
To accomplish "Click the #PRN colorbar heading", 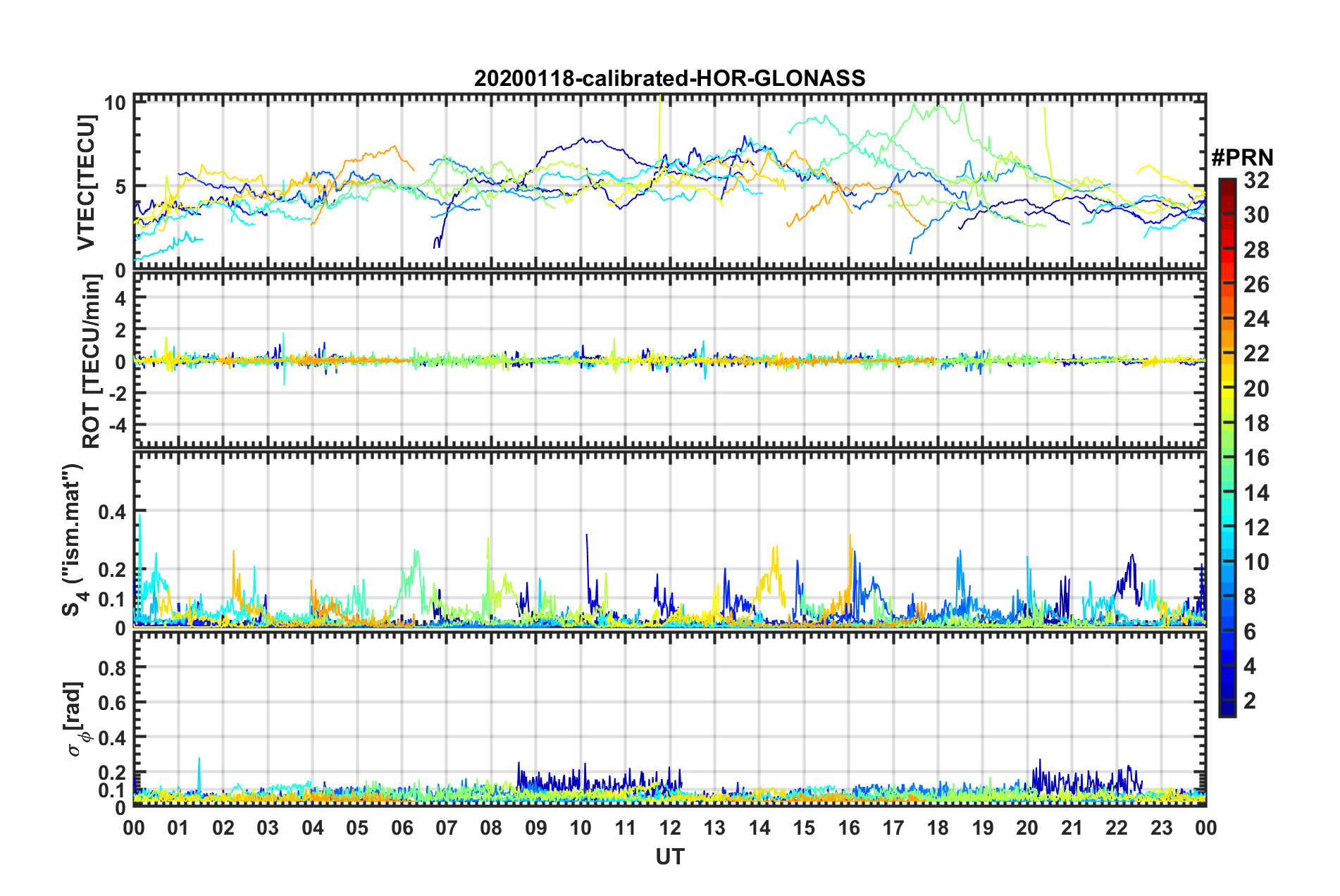I will click(x=1241, y=158).
